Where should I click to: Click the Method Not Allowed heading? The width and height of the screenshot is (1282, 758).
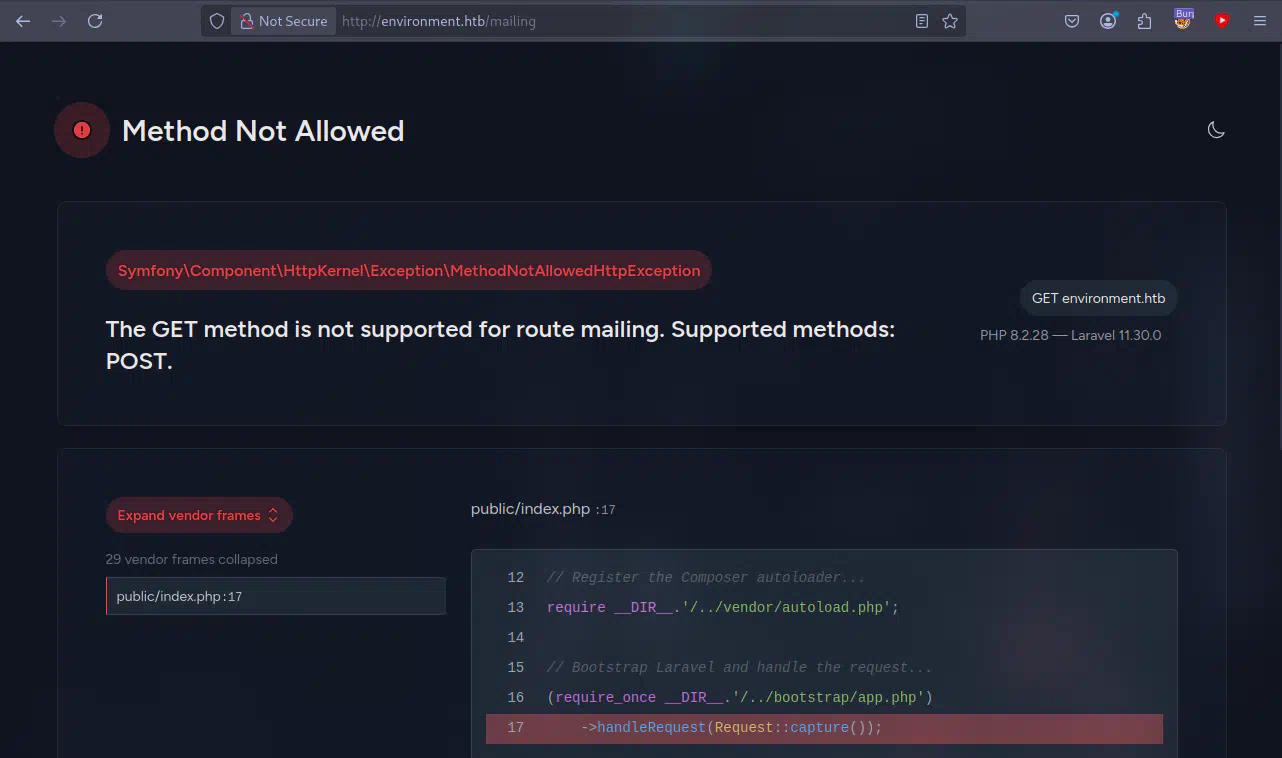(263, 131)
